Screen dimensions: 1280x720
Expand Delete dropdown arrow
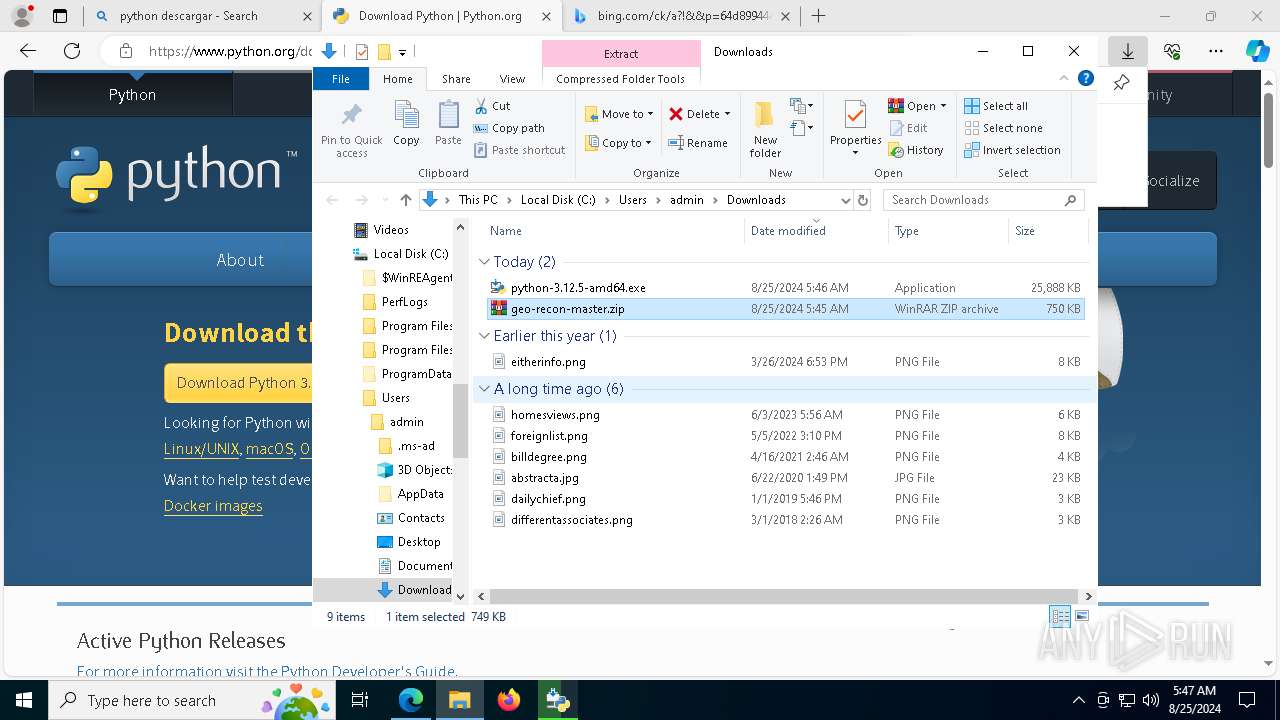(x=727, y=114)
